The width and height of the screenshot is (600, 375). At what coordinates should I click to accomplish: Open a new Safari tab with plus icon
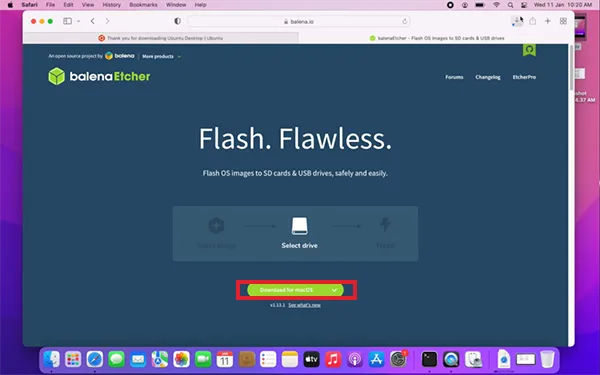click(548, 21)
